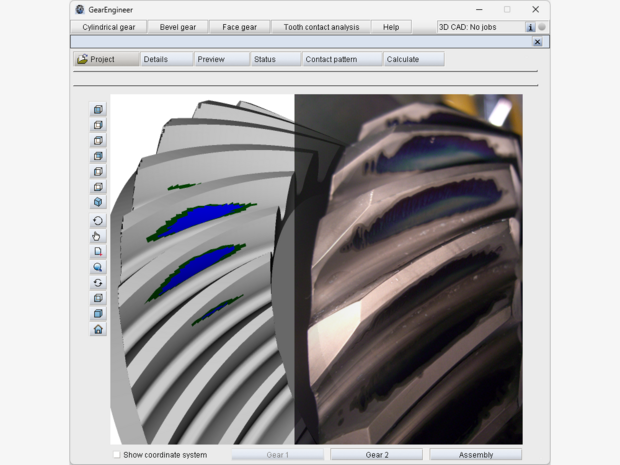Open the Cylindrical gear menu
Image resolution: width=620 pixels, height=465 pixels.
point(109,27)
